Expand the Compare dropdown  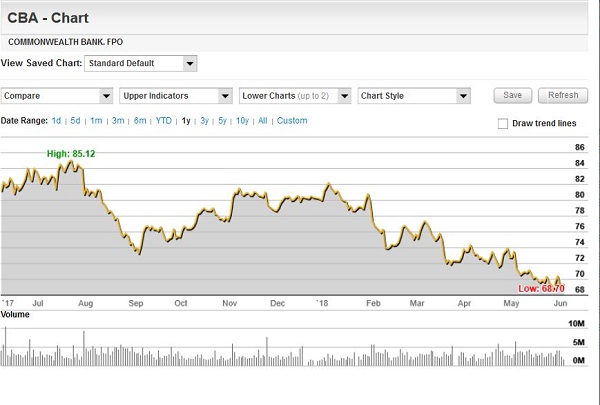click(x=57, y=96)
